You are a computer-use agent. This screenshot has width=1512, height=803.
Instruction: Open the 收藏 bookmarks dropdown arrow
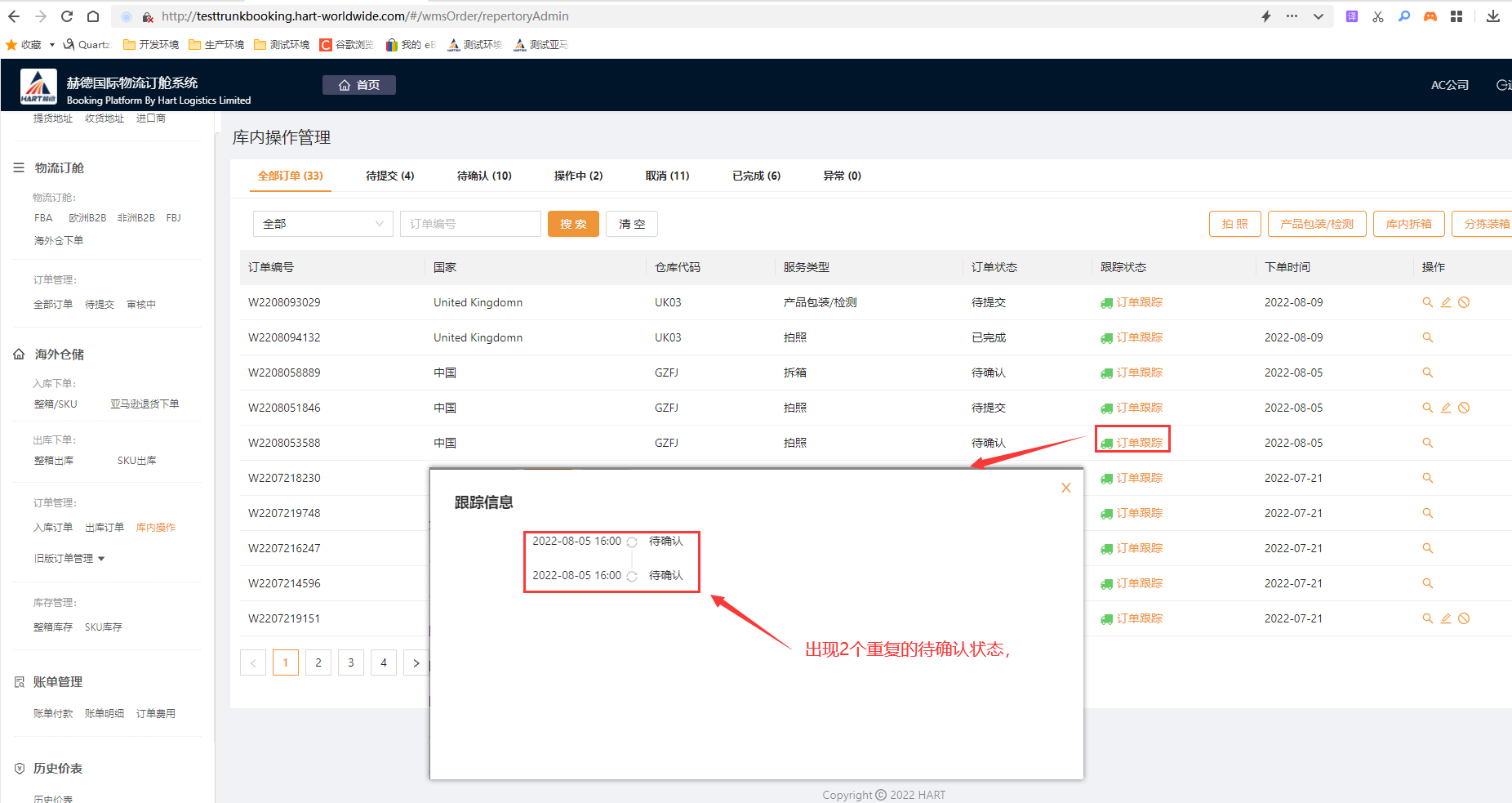pyautogui.click(x=52, y=45)
